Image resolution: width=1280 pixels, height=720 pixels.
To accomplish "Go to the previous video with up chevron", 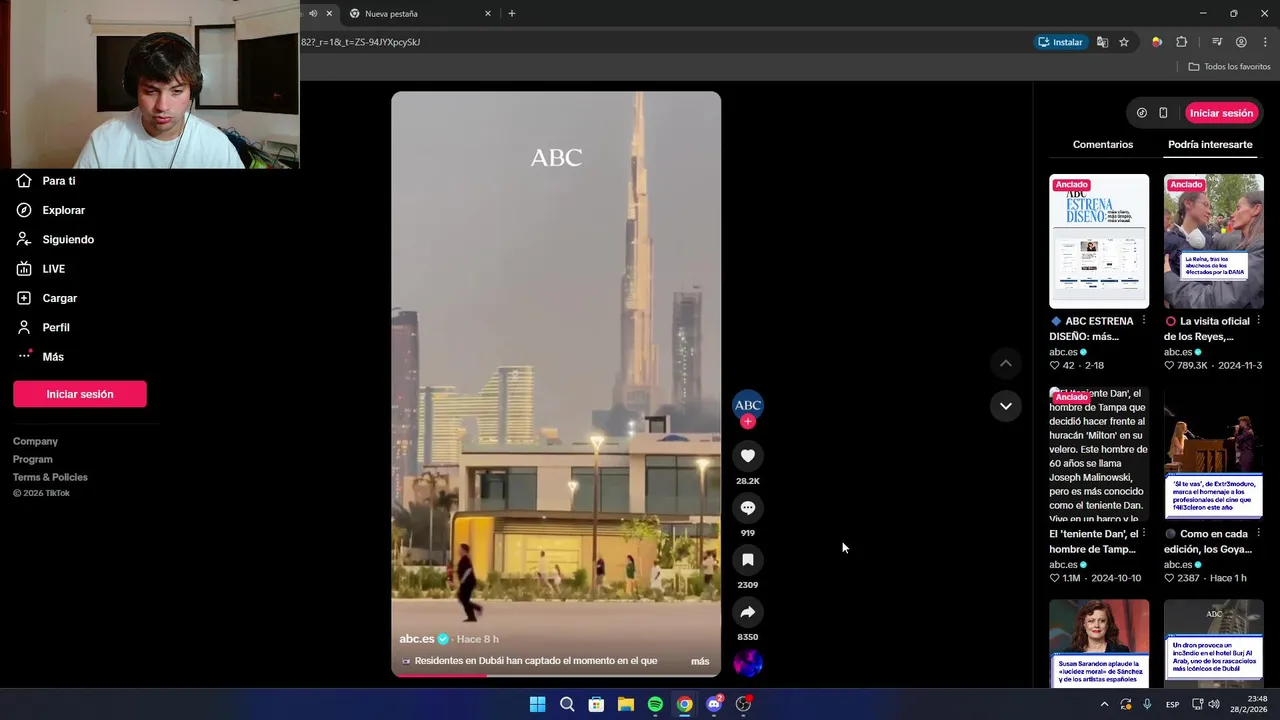I will coord(1006,363).
